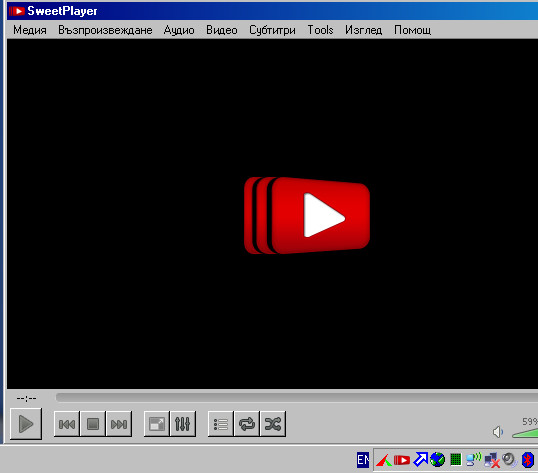Toggle fullscreen video mode icon

tap(156, 424)
